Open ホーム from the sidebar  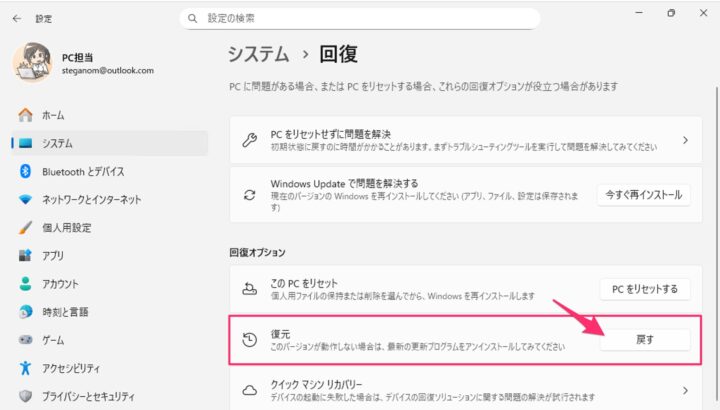[x=53, y=115]
